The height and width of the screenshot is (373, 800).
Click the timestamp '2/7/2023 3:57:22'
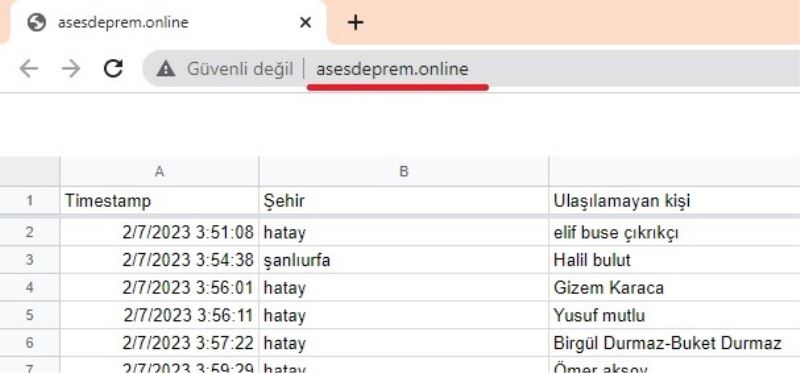click(x=188, y=343)
